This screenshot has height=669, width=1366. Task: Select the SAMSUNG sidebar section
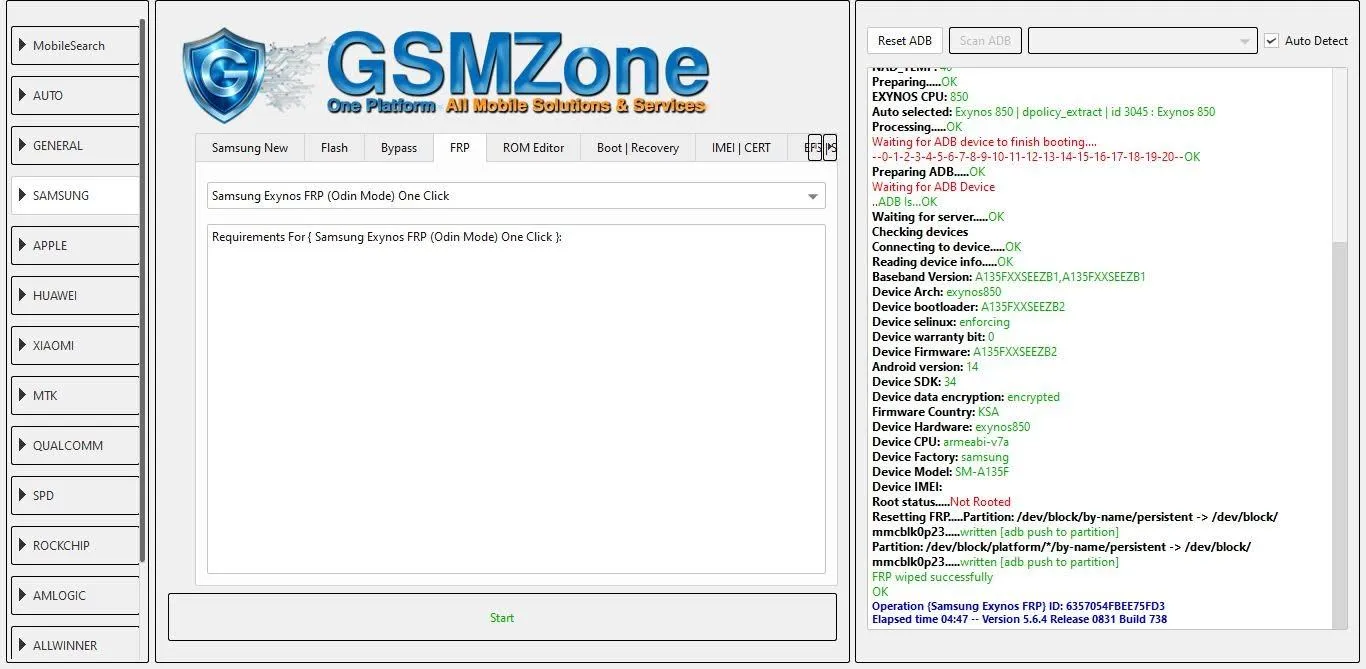coord(75,196)
